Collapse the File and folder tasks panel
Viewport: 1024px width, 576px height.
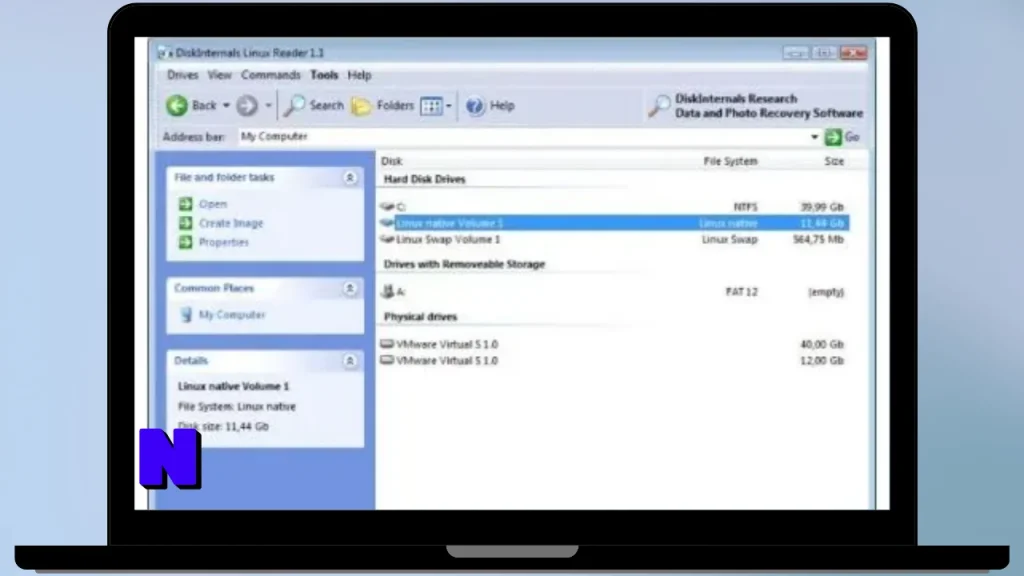point(350,178)
